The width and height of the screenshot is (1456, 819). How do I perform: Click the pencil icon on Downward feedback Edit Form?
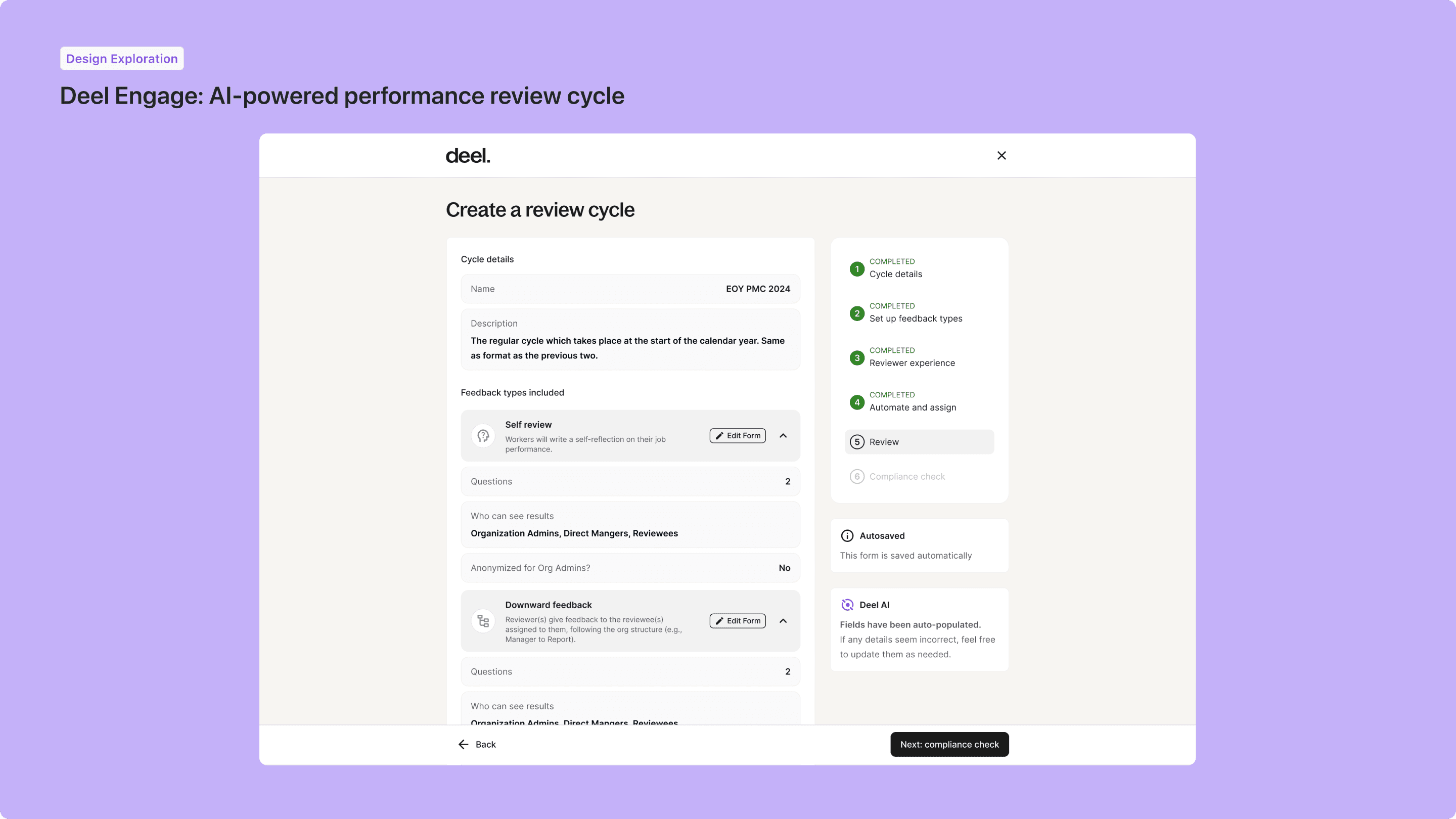719,621
